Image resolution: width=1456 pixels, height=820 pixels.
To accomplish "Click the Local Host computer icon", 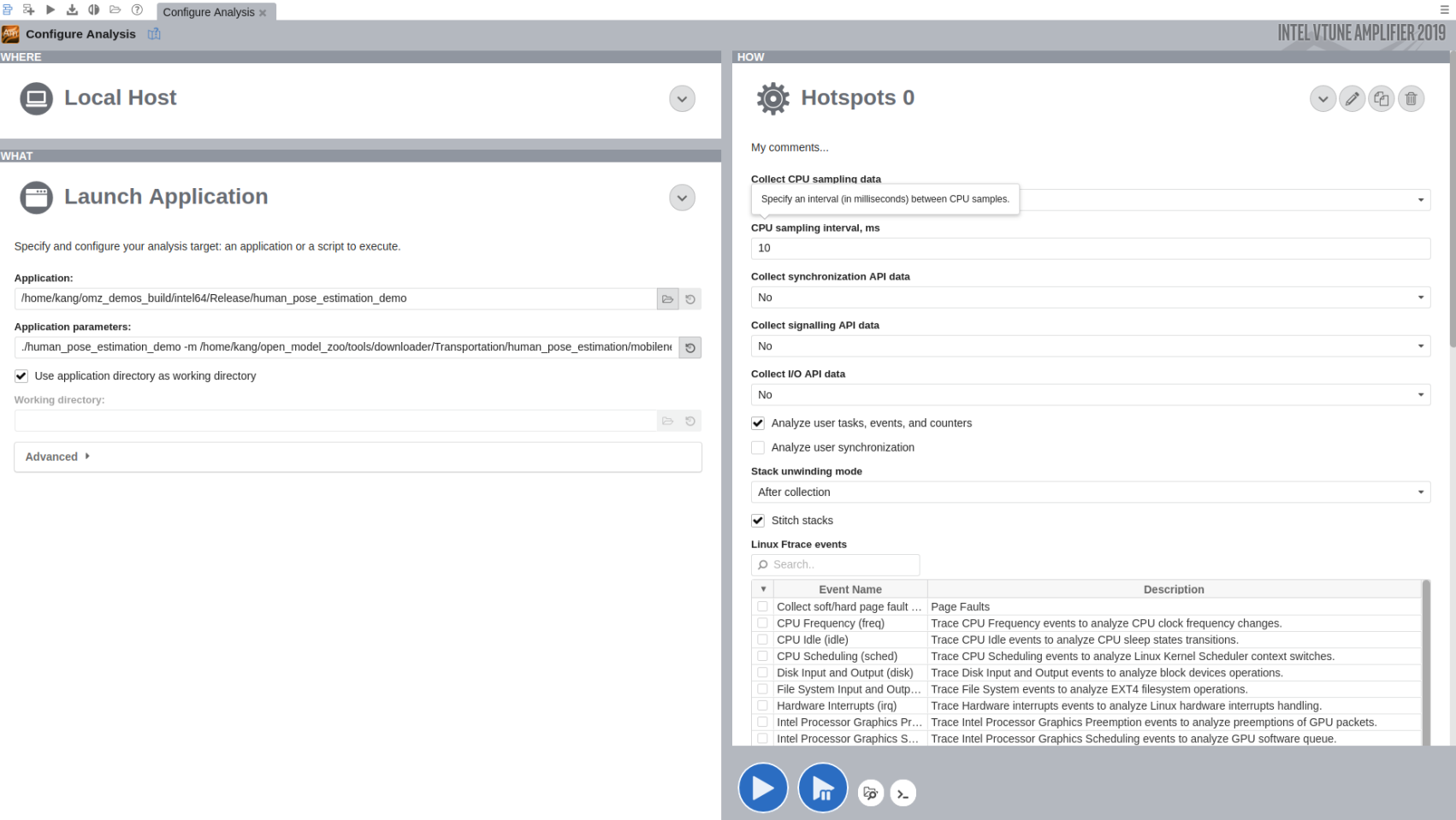I will tap(36, 98).
